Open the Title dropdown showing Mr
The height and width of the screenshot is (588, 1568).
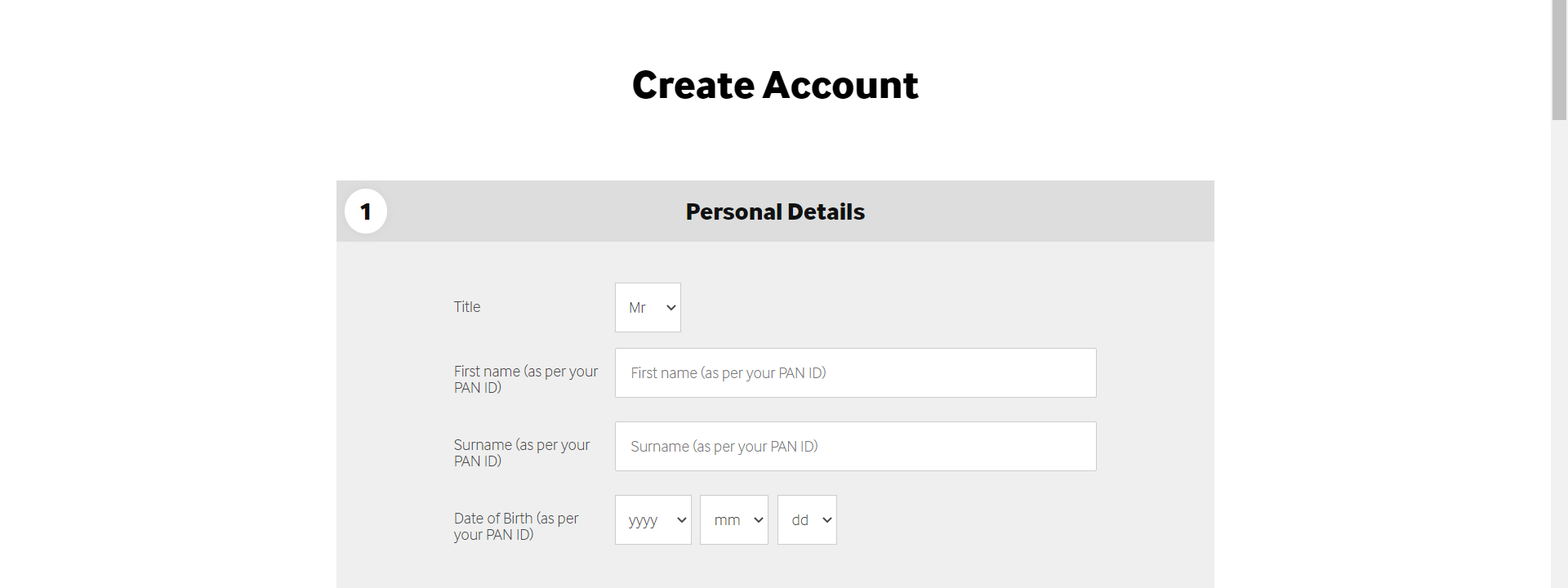[647, 308]
